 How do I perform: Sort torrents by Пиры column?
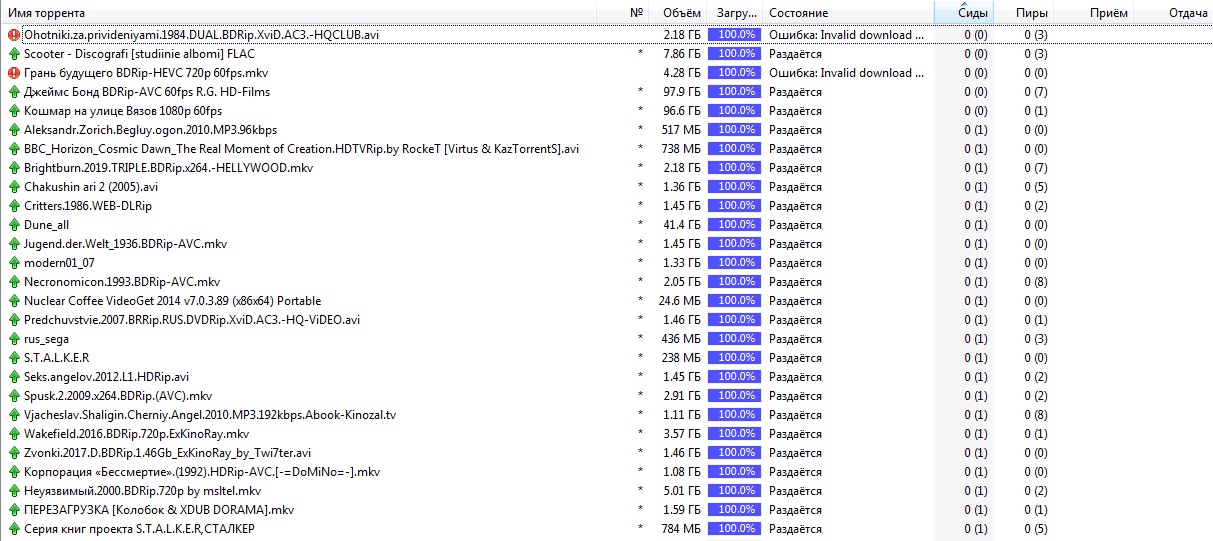[x=1031, y=13]
